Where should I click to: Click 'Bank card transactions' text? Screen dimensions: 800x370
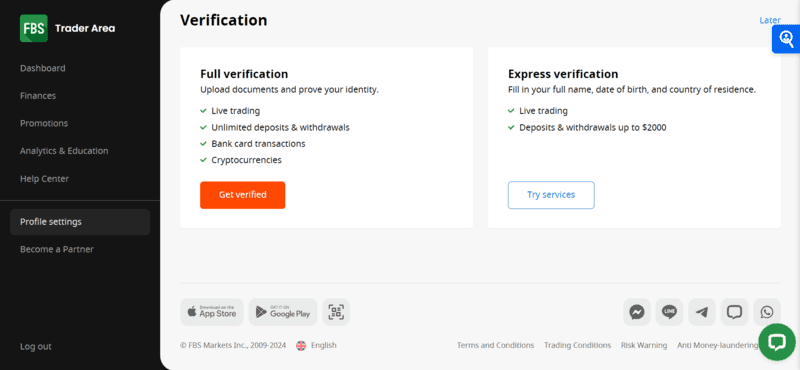tap(258, 144)
